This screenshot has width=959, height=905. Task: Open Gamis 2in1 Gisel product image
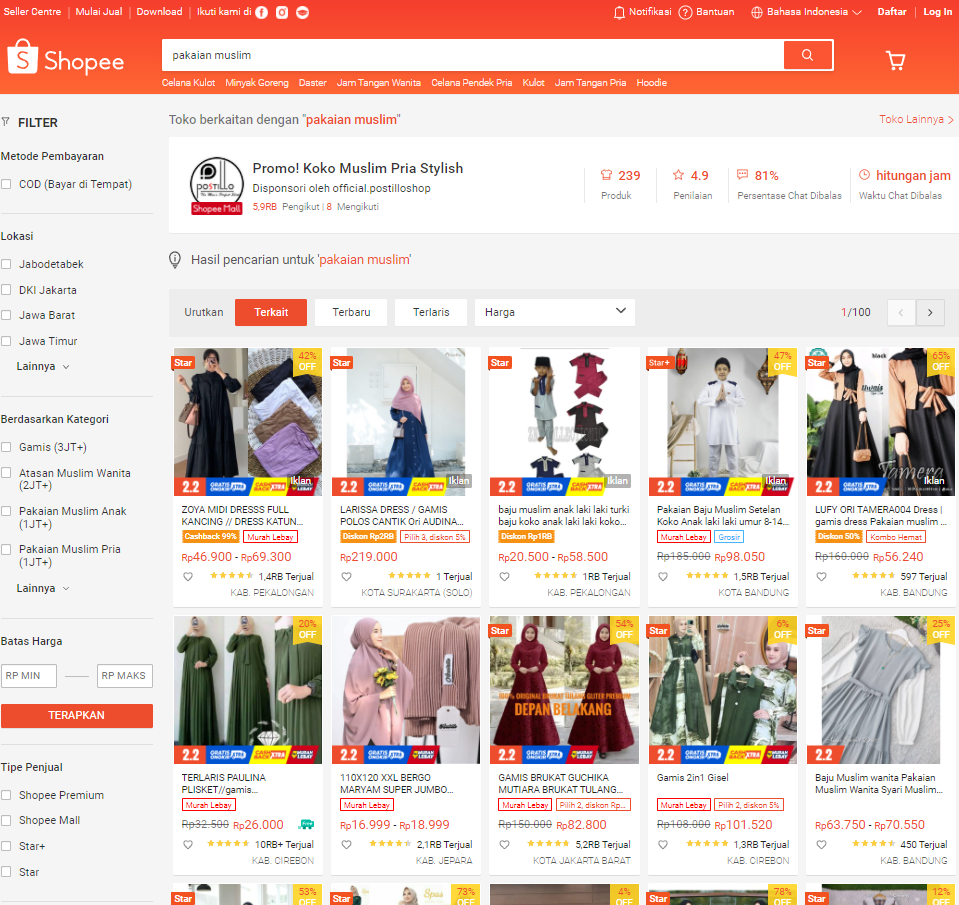tap(723, 690)
